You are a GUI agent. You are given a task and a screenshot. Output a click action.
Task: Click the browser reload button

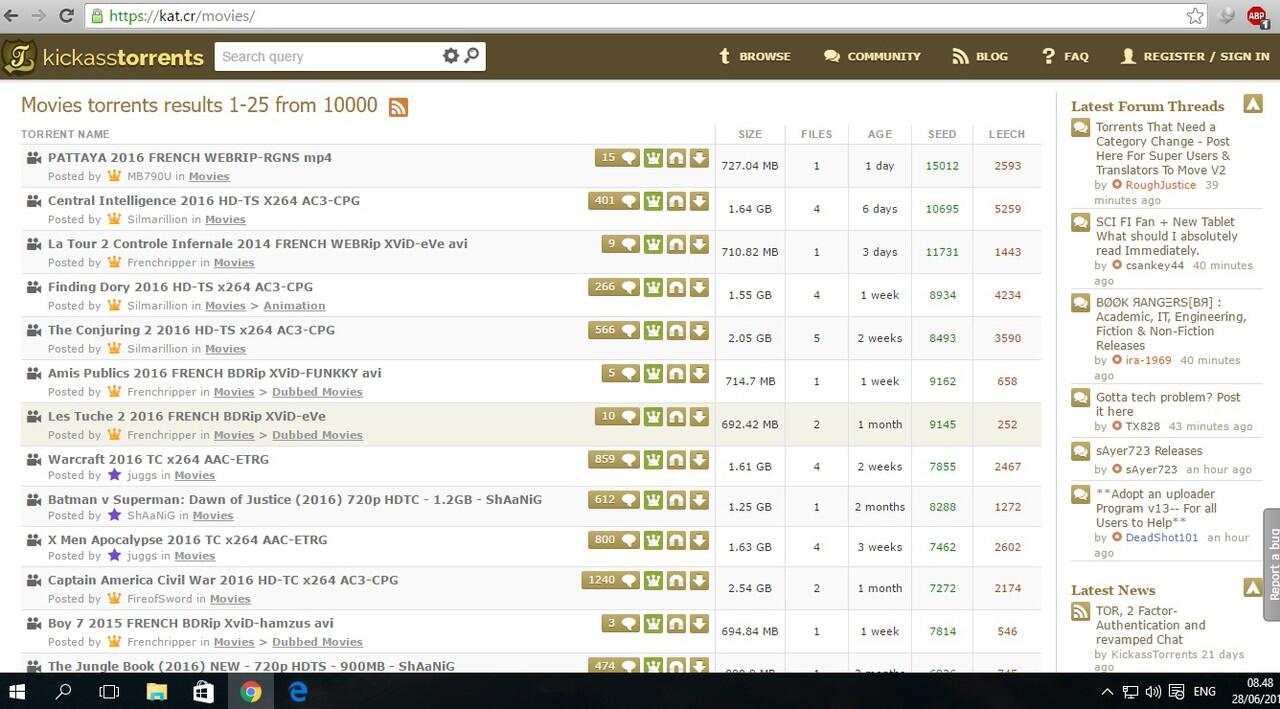(x=66, y=16)
